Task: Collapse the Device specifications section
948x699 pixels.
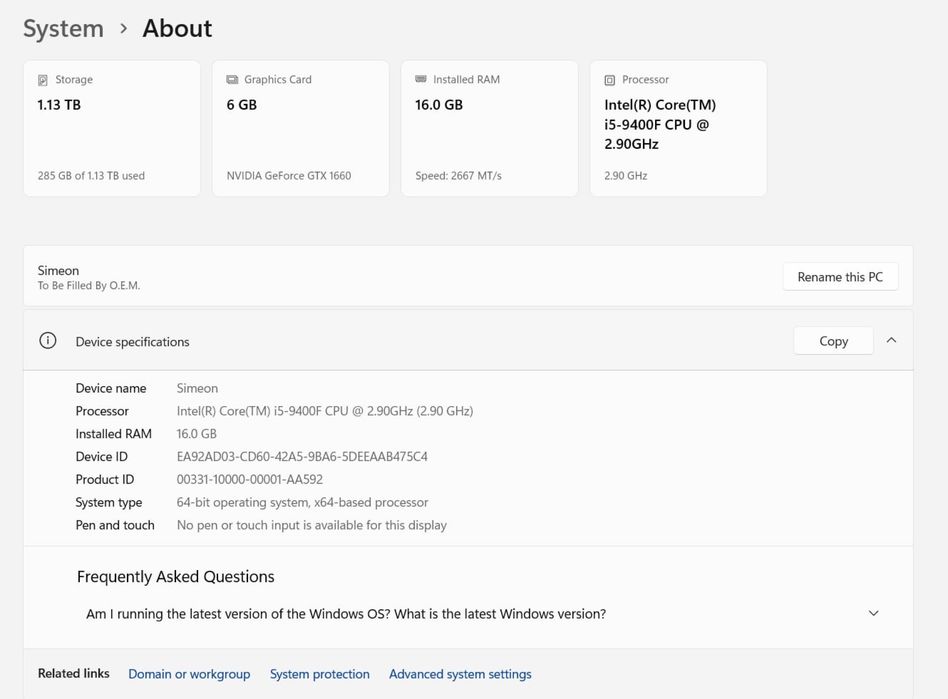Action: [891, 341]
